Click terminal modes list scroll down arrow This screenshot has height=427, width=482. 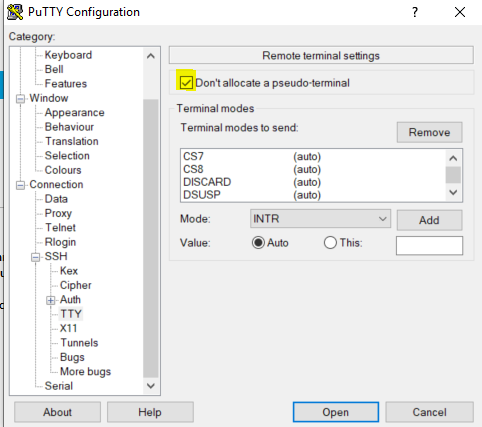coord(453,192)
